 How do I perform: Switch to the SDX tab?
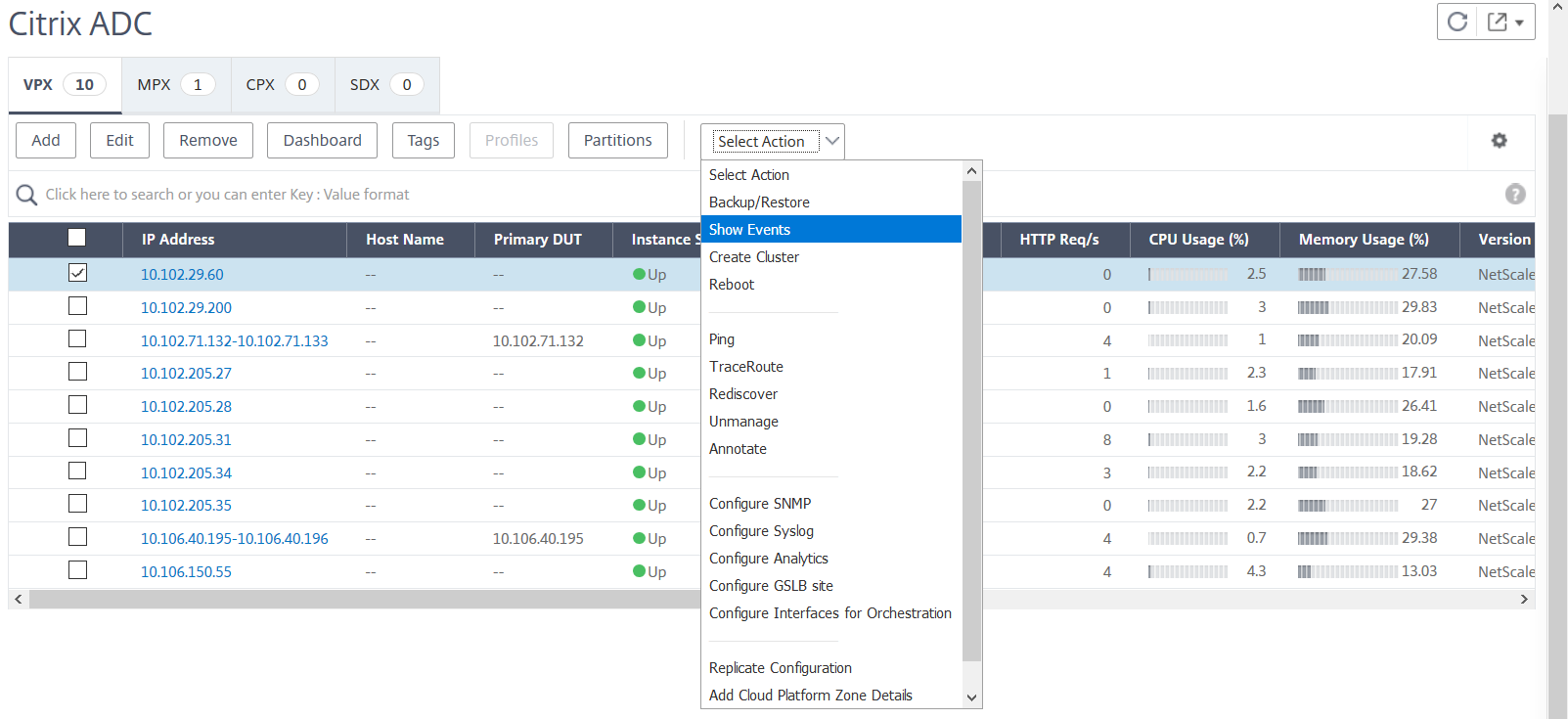pos(386,85)
